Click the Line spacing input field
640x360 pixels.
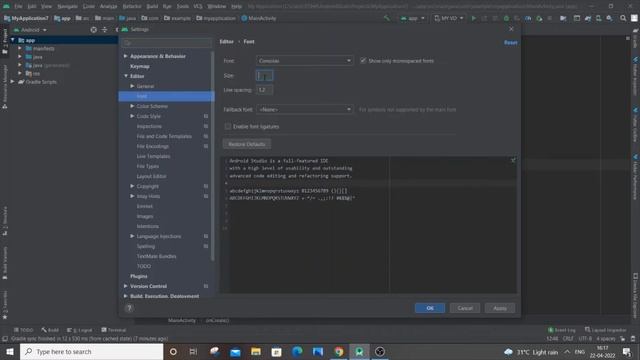click(264, 90)
